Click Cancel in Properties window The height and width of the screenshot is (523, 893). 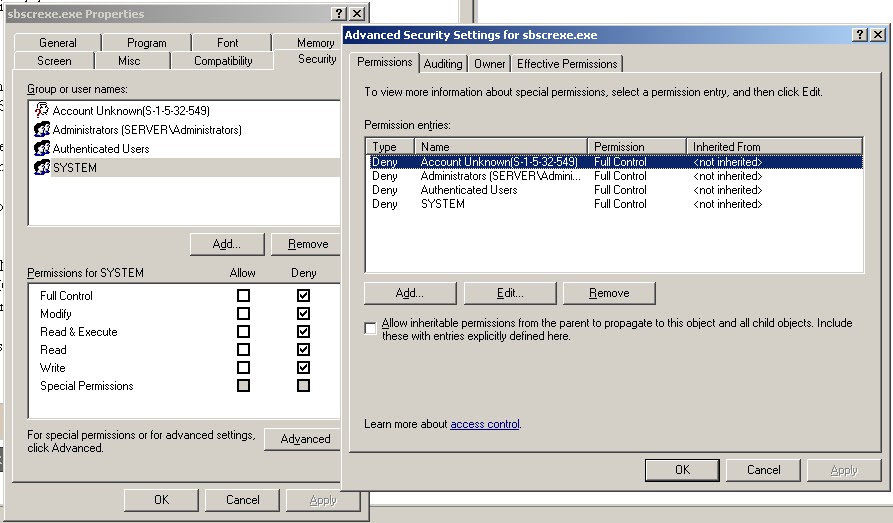click(x=243, y=500)
